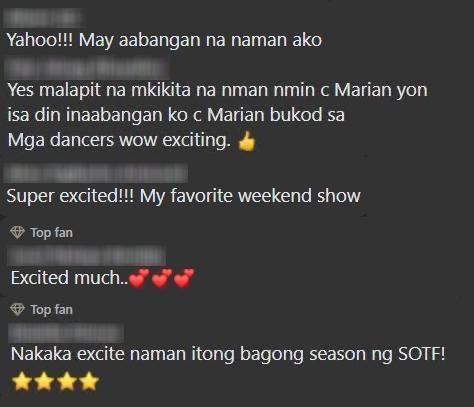
Task: Select the last heart emoji in "Excited much" comment
Action: click(x=184, y=278)
